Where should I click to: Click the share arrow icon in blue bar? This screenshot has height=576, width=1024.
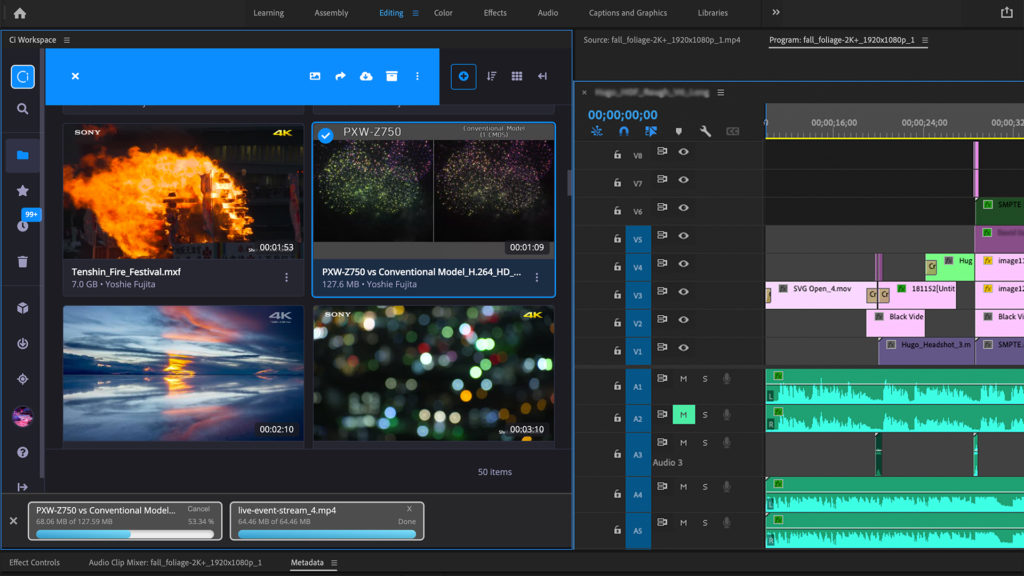tap(340, 76)
